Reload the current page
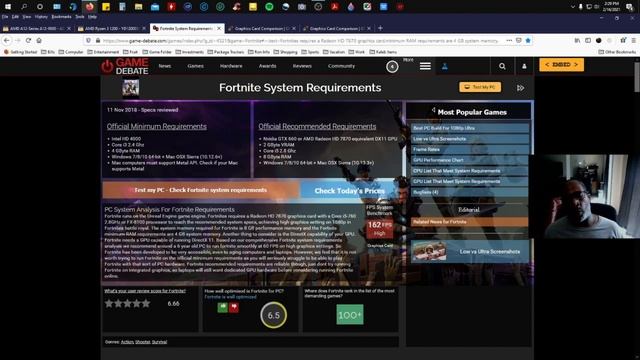 click(x=28, y=40)
